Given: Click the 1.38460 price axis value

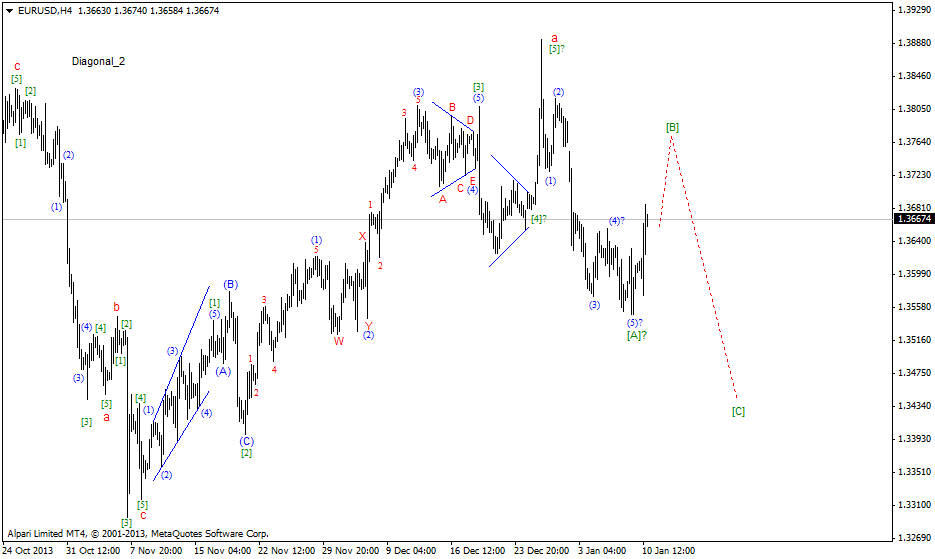Looking at the screenshot, I should 914,76.
